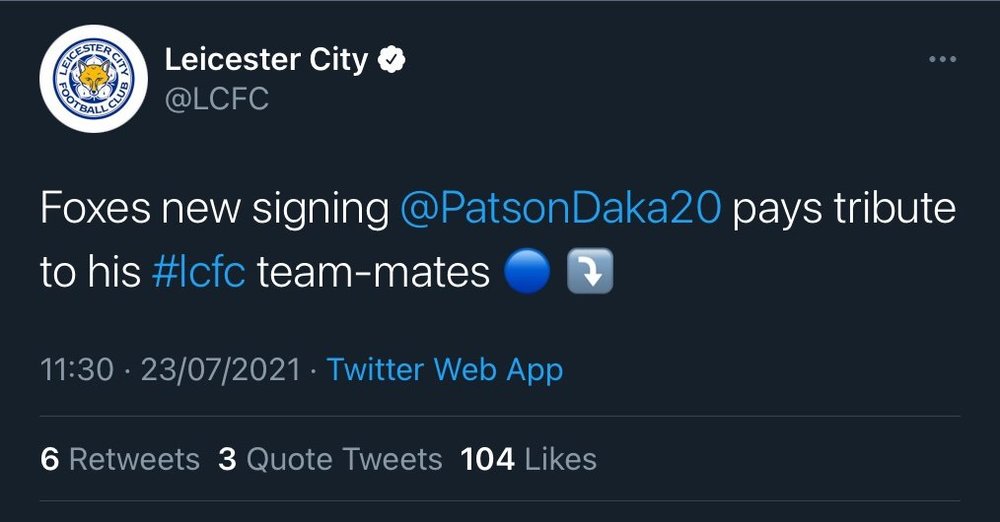The image size is (1000, 522).
Task: Open the #lcfc hashtag
Action: point(198,271)
